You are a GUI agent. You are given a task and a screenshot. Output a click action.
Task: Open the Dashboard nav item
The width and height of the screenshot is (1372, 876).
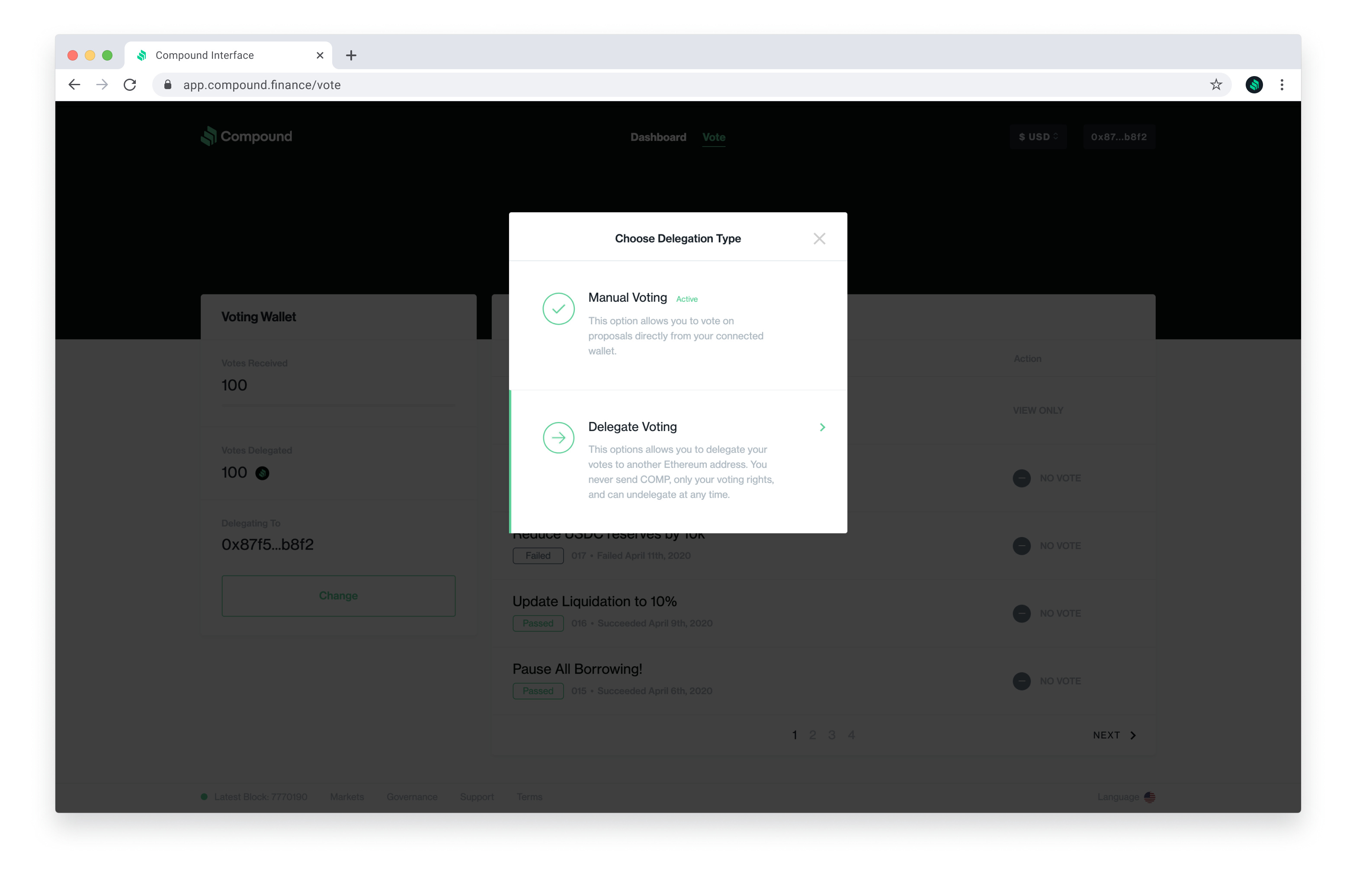tap(658, 137)
